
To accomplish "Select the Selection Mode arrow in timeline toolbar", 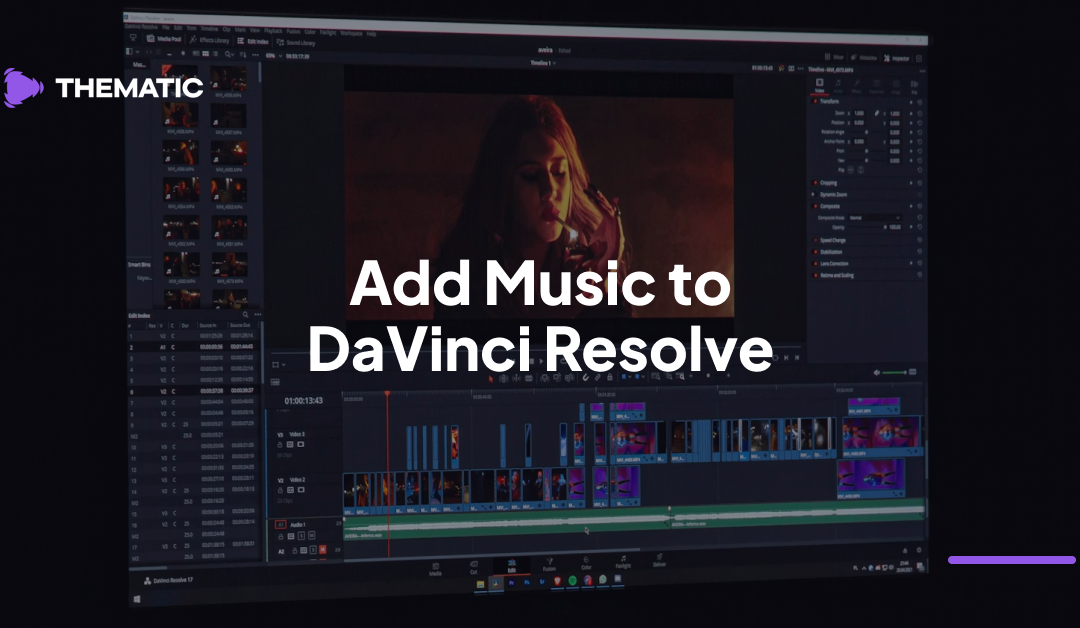I will (491, 380).
